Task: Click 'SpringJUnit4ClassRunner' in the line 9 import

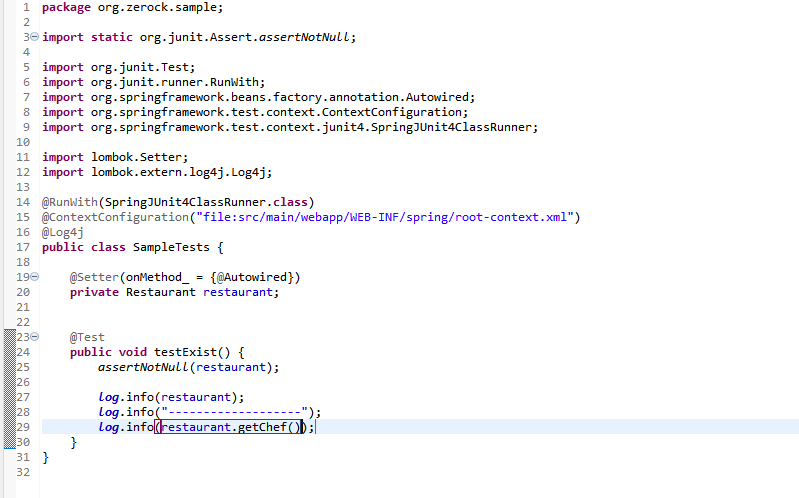Action: 451,127
